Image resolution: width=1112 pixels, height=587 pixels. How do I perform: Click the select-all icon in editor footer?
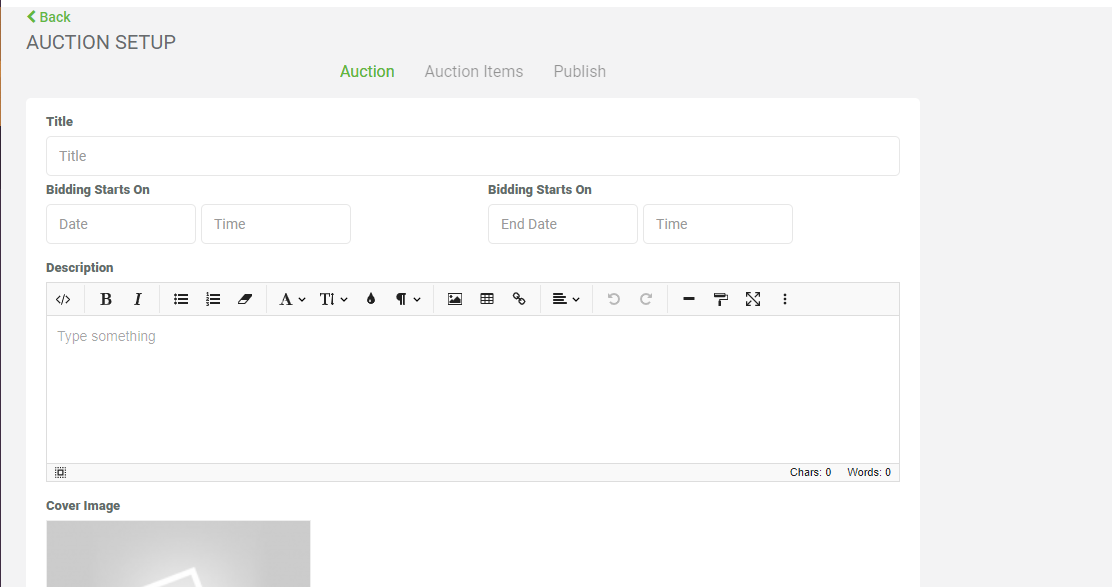(61, 473)
